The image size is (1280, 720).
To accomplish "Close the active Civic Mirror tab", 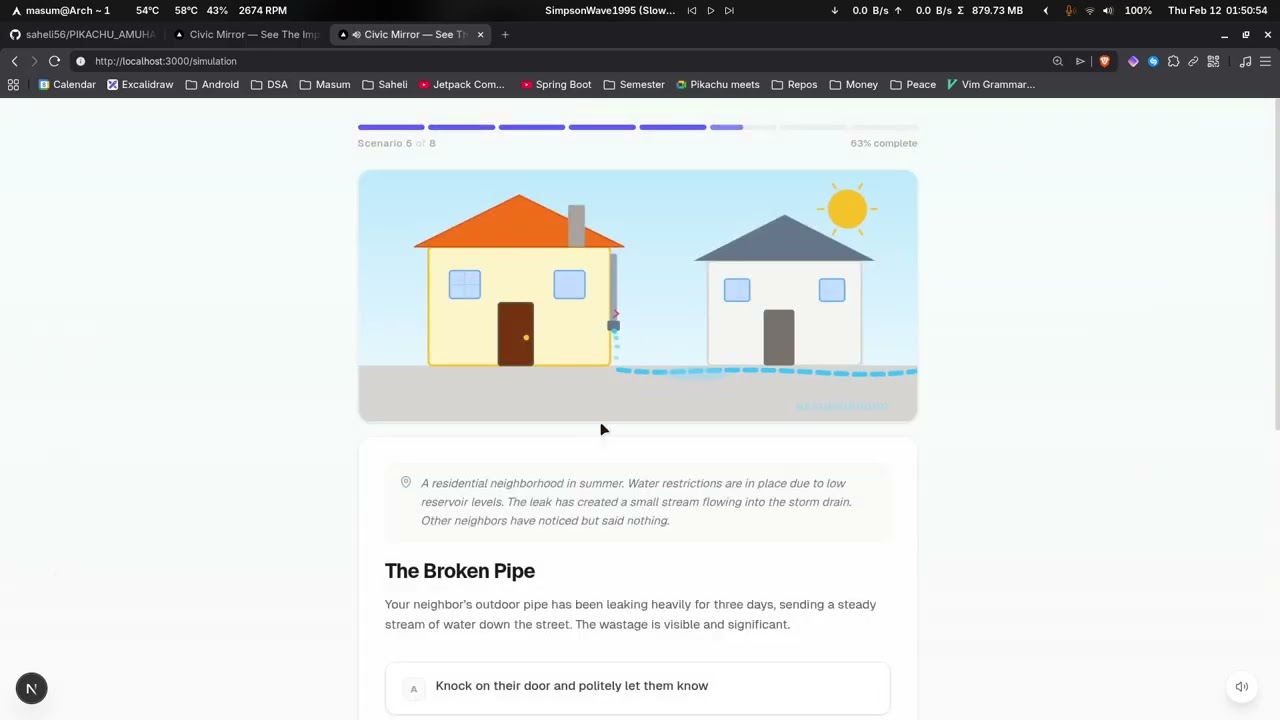I will 480,34.
